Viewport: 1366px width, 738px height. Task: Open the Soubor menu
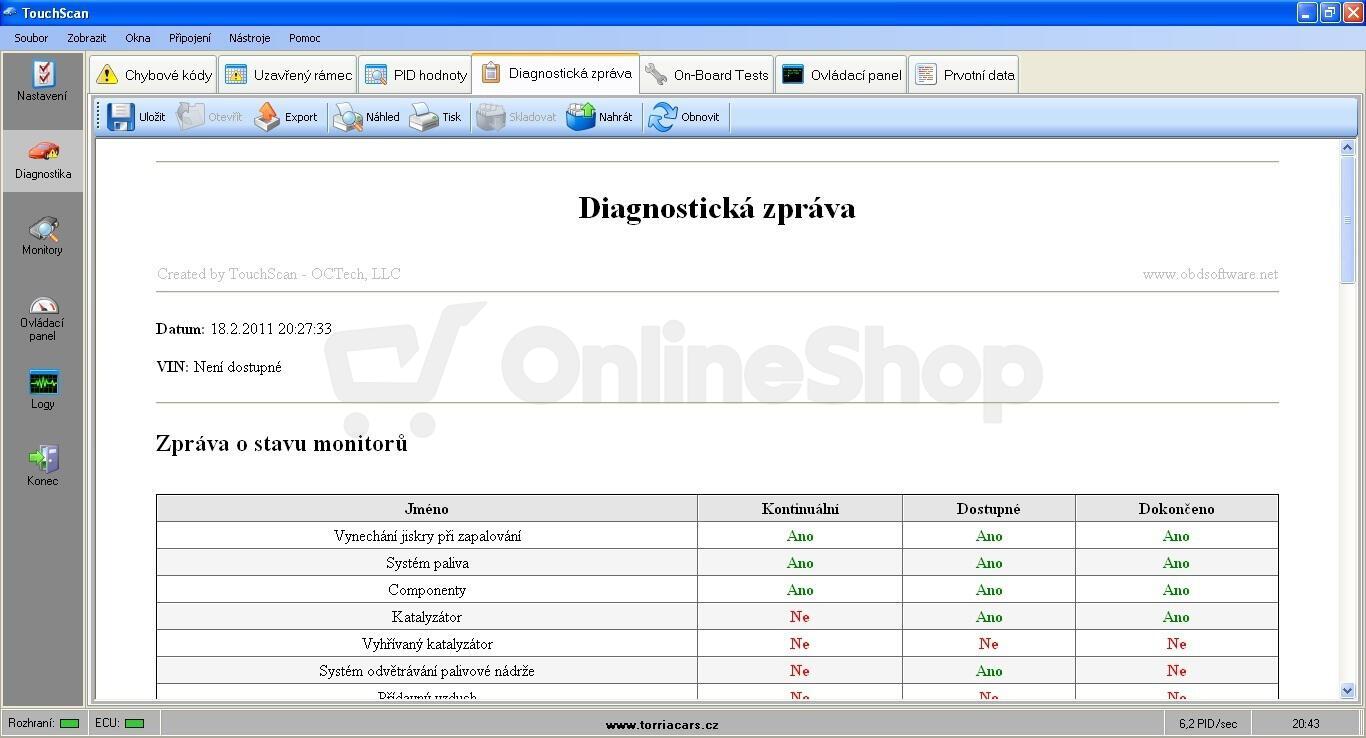point(31,38)
